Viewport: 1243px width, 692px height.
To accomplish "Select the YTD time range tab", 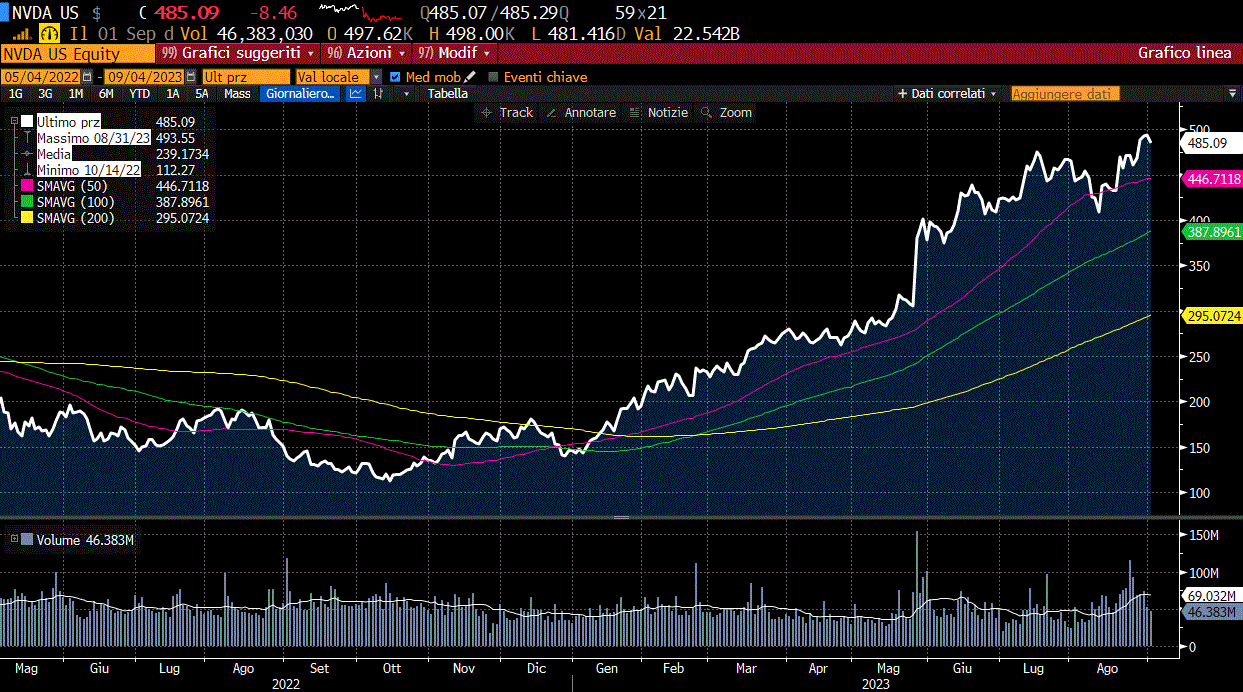I will [140, 94].
